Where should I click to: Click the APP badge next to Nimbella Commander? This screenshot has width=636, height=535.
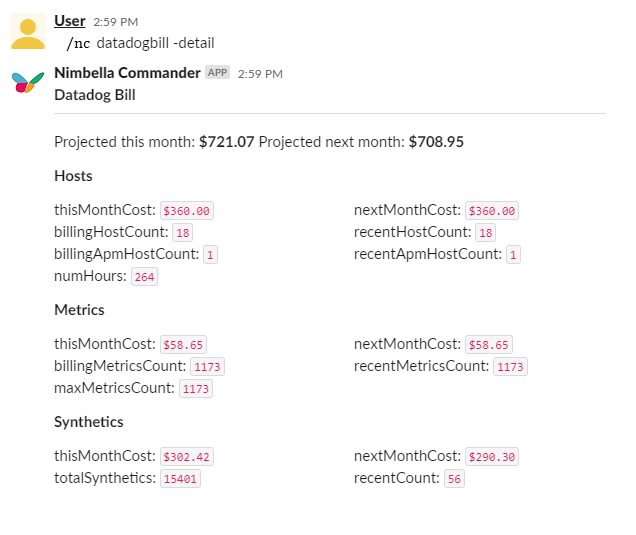pos(217,72)
